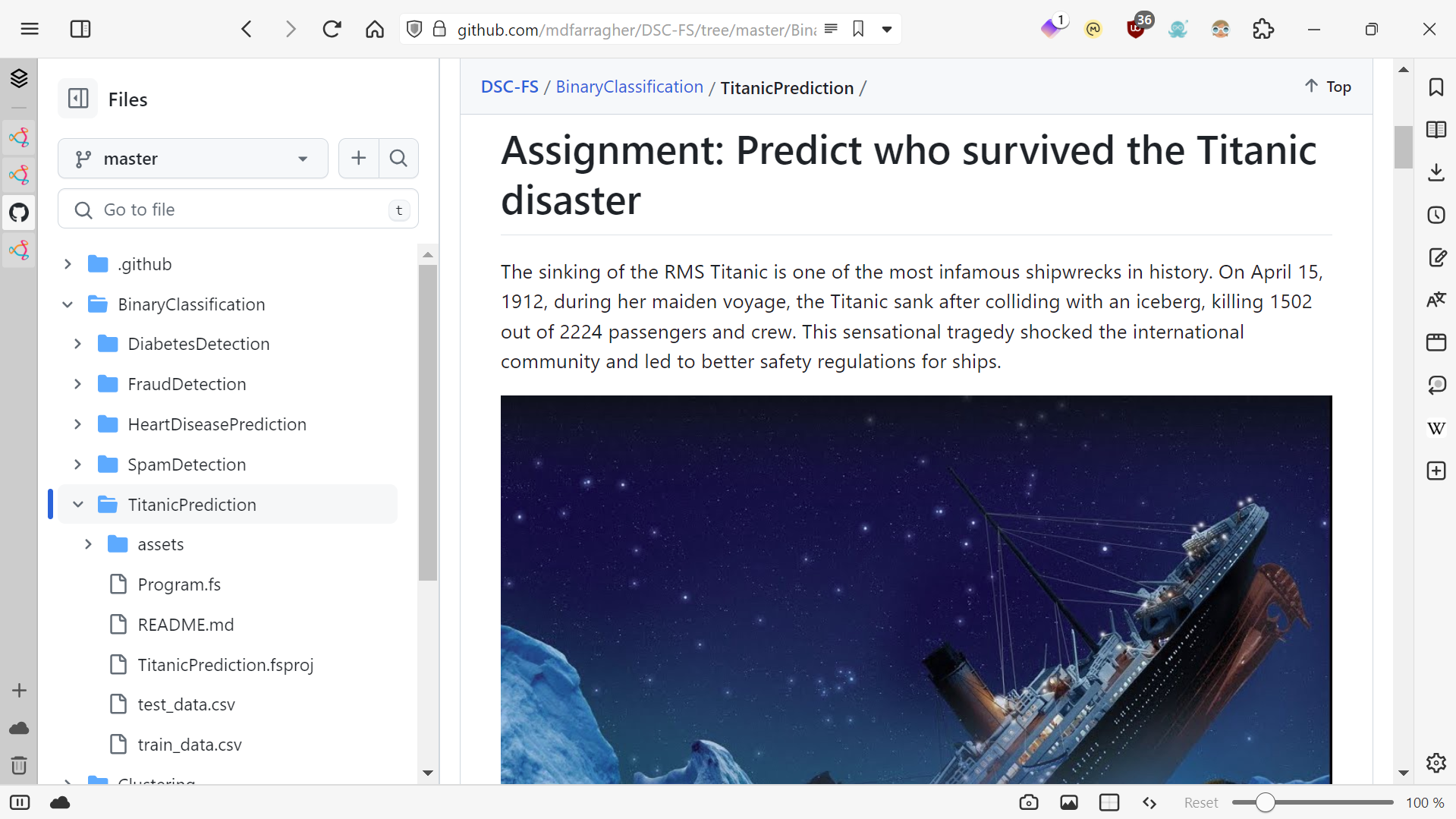Collapse the TitanicPrediction folder

pyautogui.click(x=77, y=505)
